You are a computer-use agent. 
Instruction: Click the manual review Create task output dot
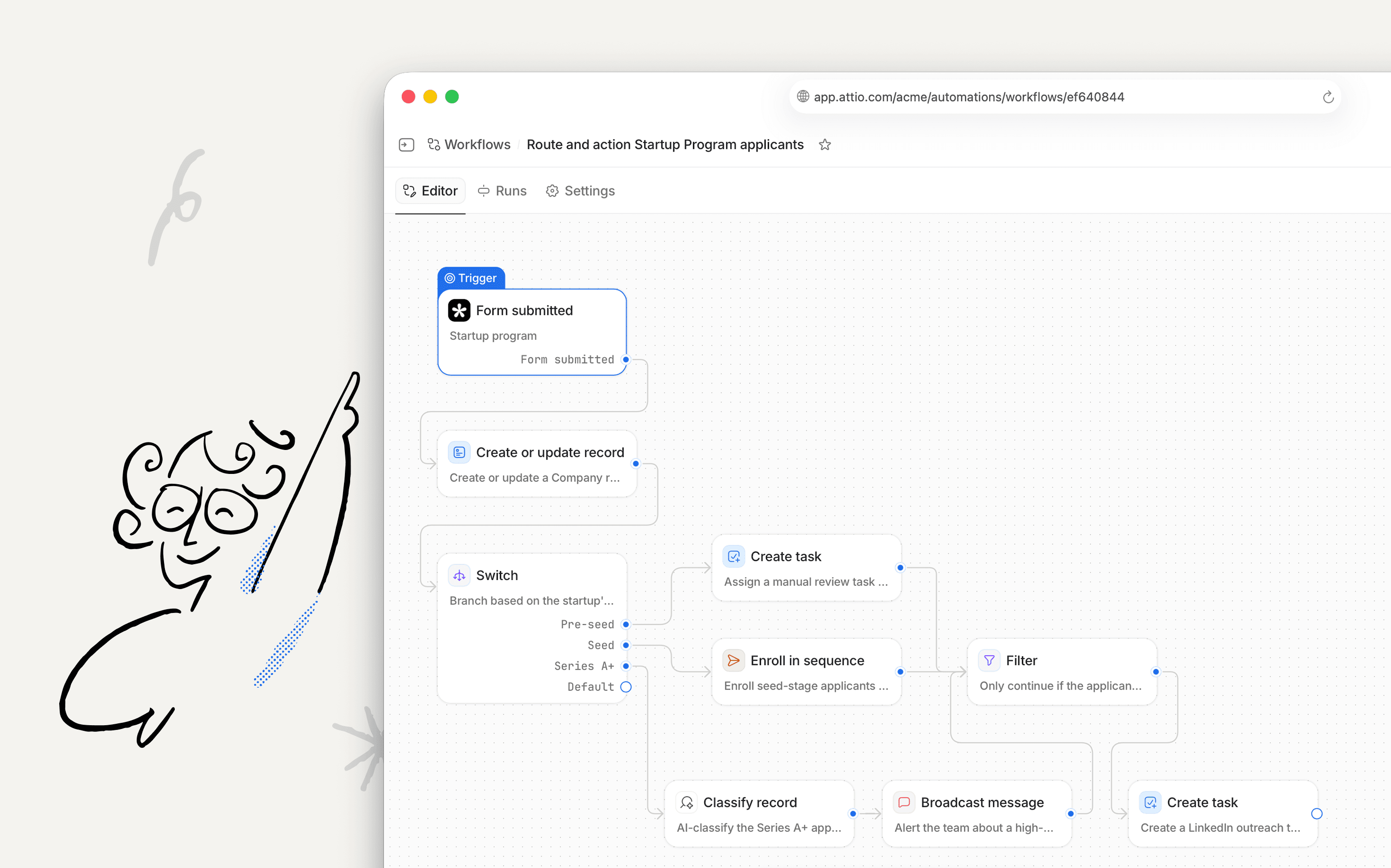pyautogui.click(x=900, y=568)
